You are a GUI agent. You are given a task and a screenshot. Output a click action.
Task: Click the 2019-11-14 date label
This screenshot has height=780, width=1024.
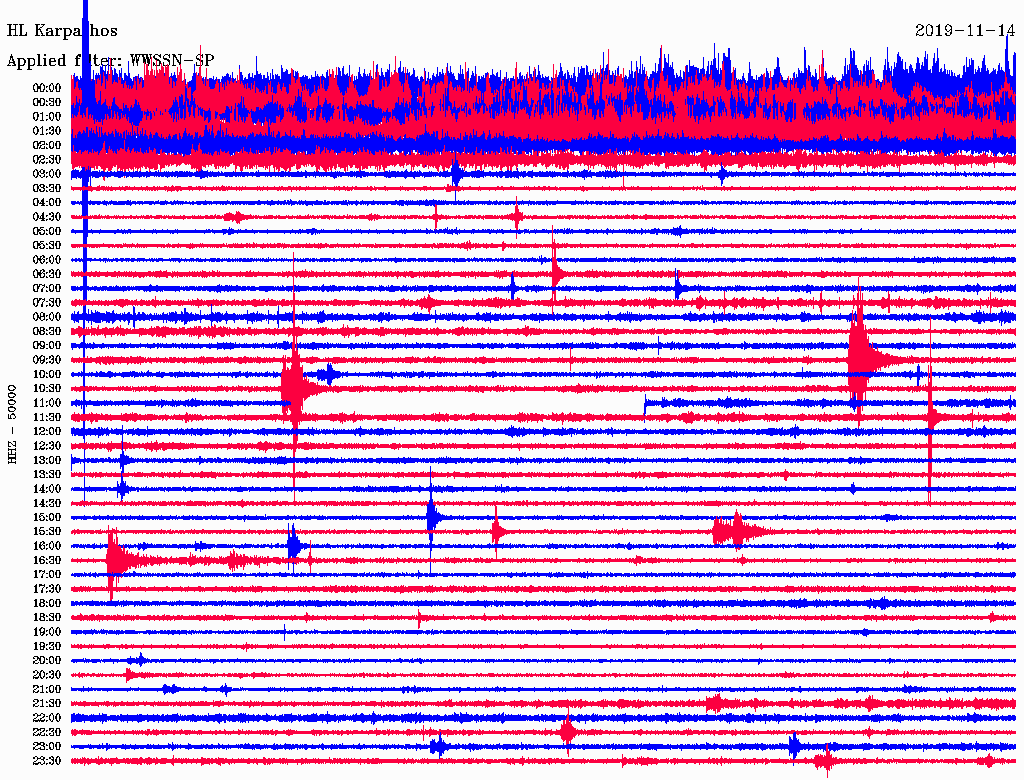965,31
